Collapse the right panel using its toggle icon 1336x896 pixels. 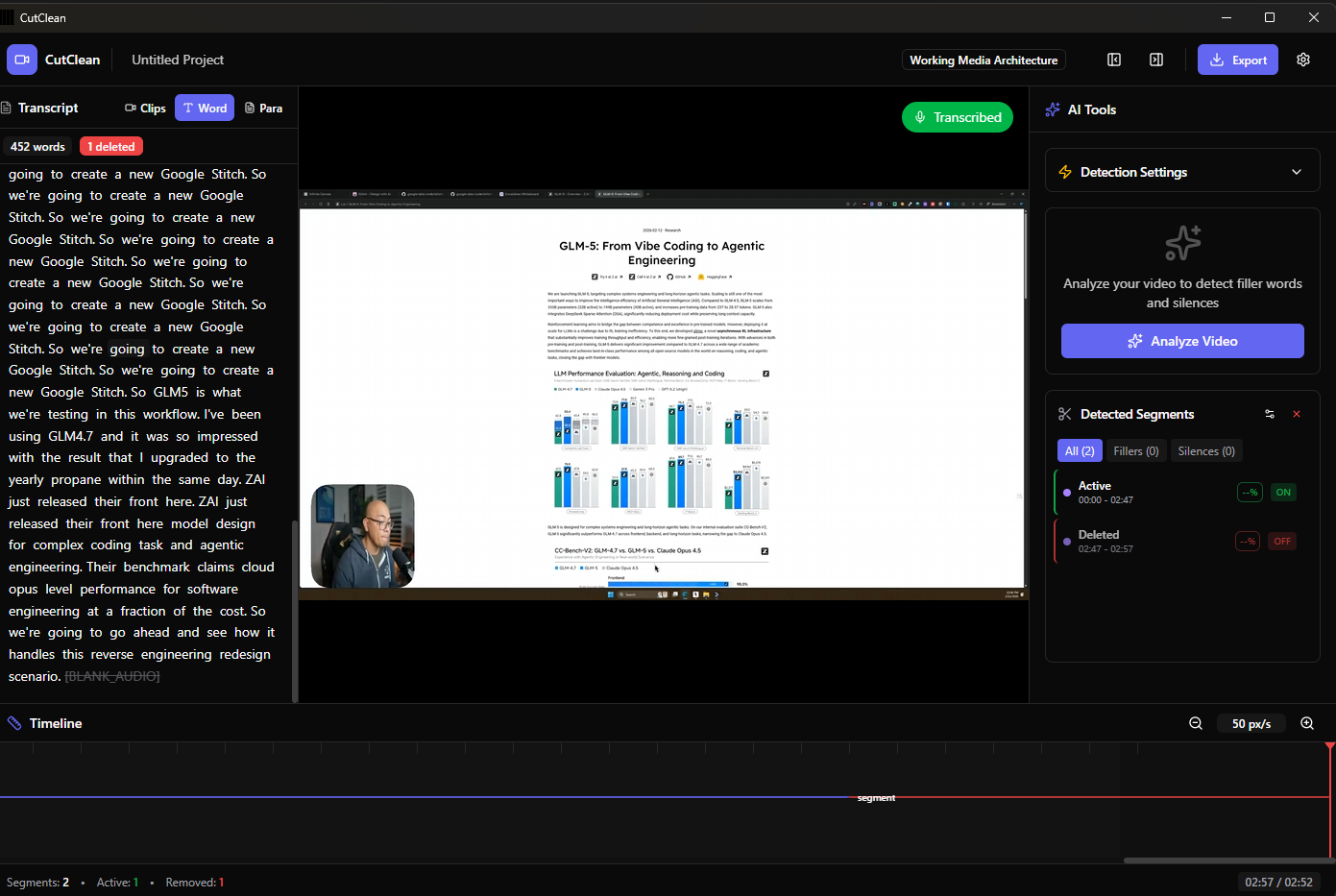pos(1156,59)
